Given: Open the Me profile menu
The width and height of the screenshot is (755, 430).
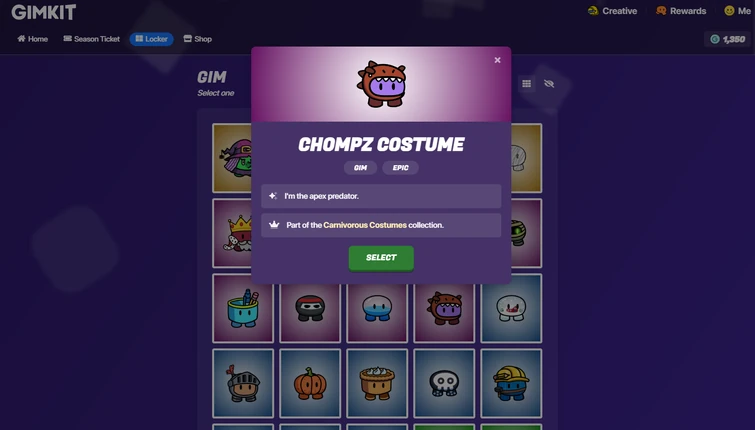Looking at the screenshot, I should 738,11.
